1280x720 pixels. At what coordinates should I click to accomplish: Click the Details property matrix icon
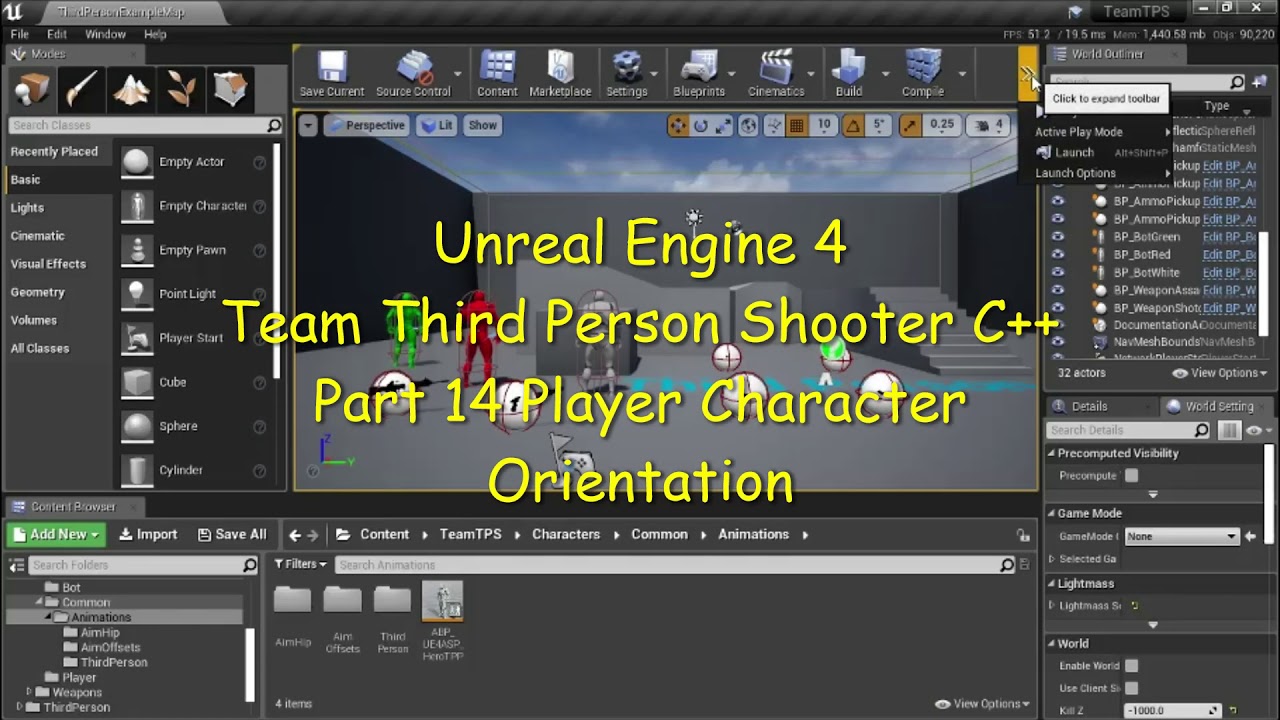1230,430
